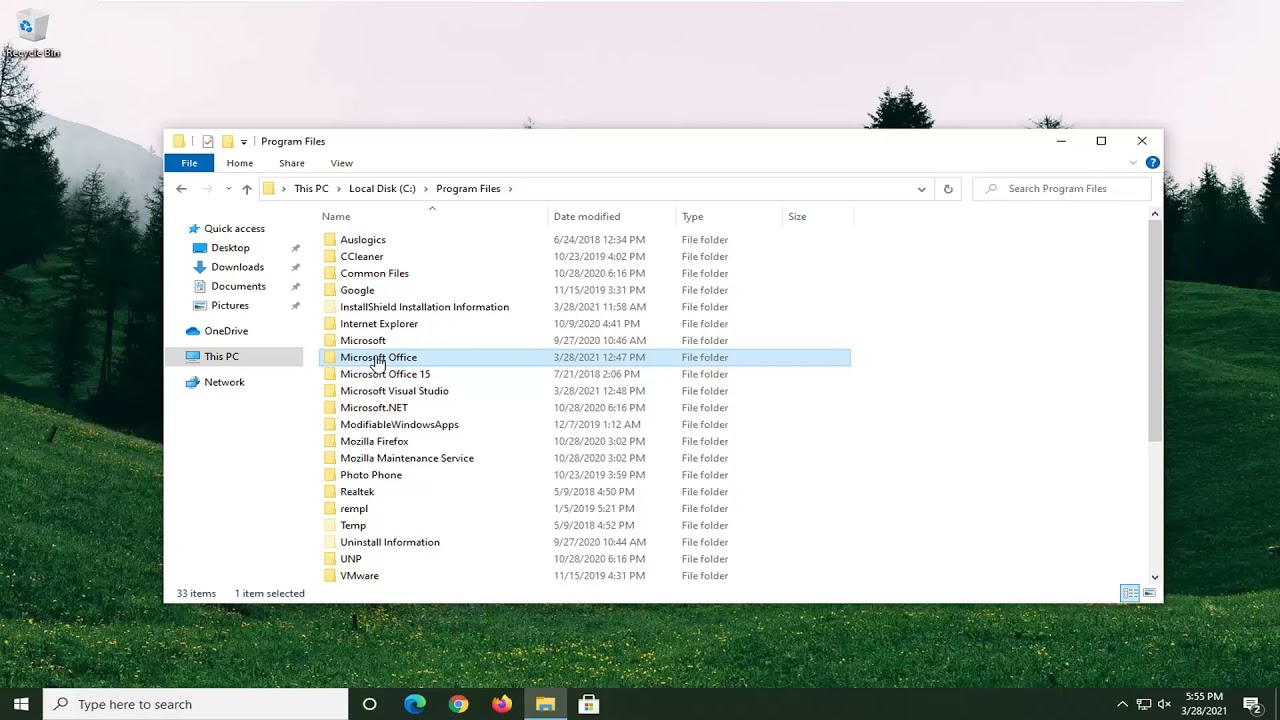The width and height of the screenshot is (1280, 720).
Task: Go back with the Back arrow
Action: pyautogui.click(x=181, y=189)
